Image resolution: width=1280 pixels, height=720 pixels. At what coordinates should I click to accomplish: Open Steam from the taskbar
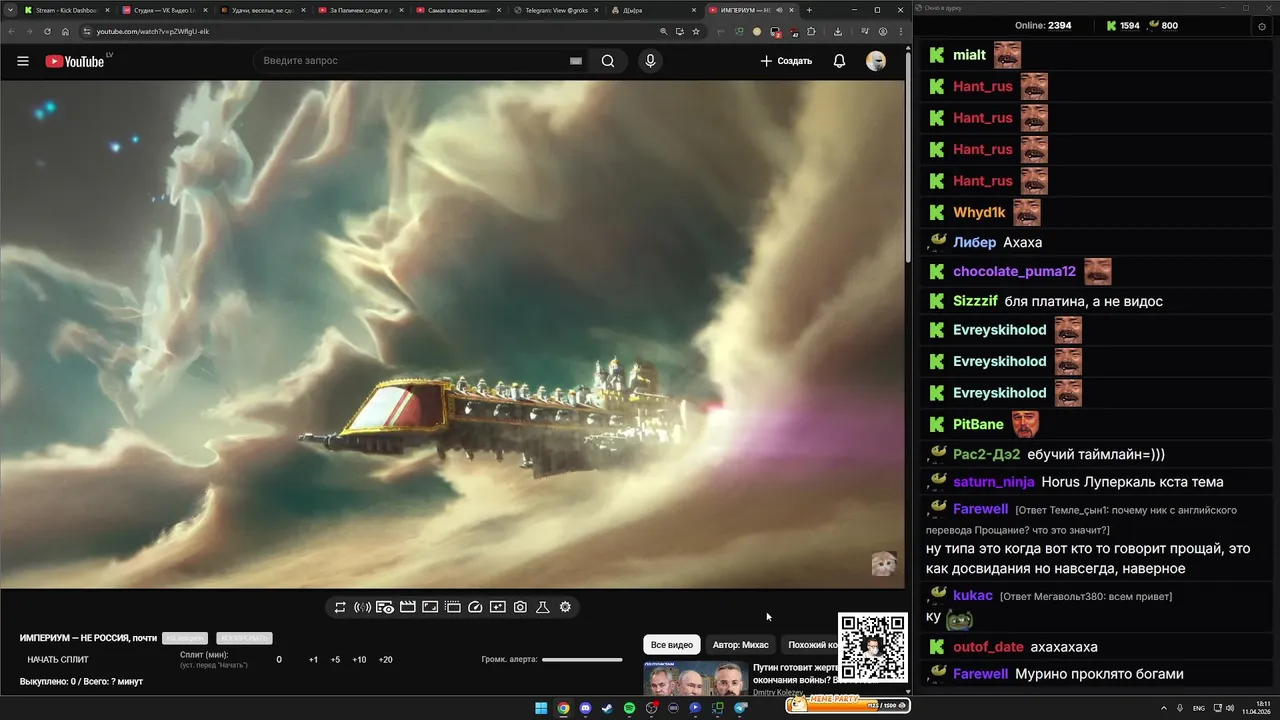607,708
